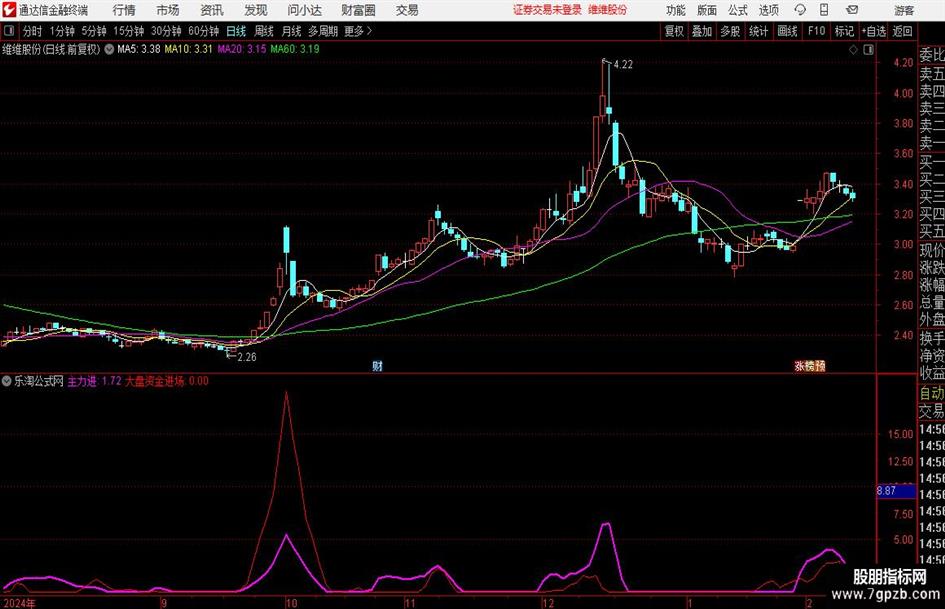Click the blue 8.87 axis value box

(x=896, y=491)
